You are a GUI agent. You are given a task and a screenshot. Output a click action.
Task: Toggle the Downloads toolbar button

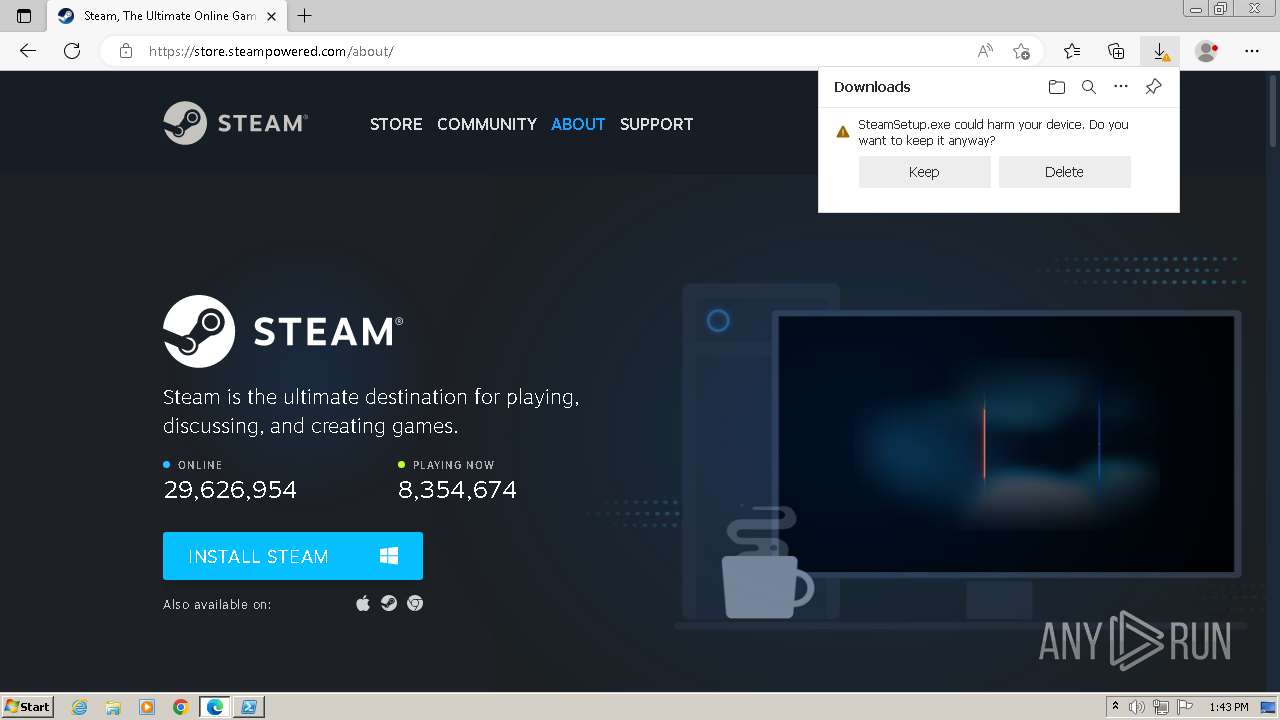1161,51
